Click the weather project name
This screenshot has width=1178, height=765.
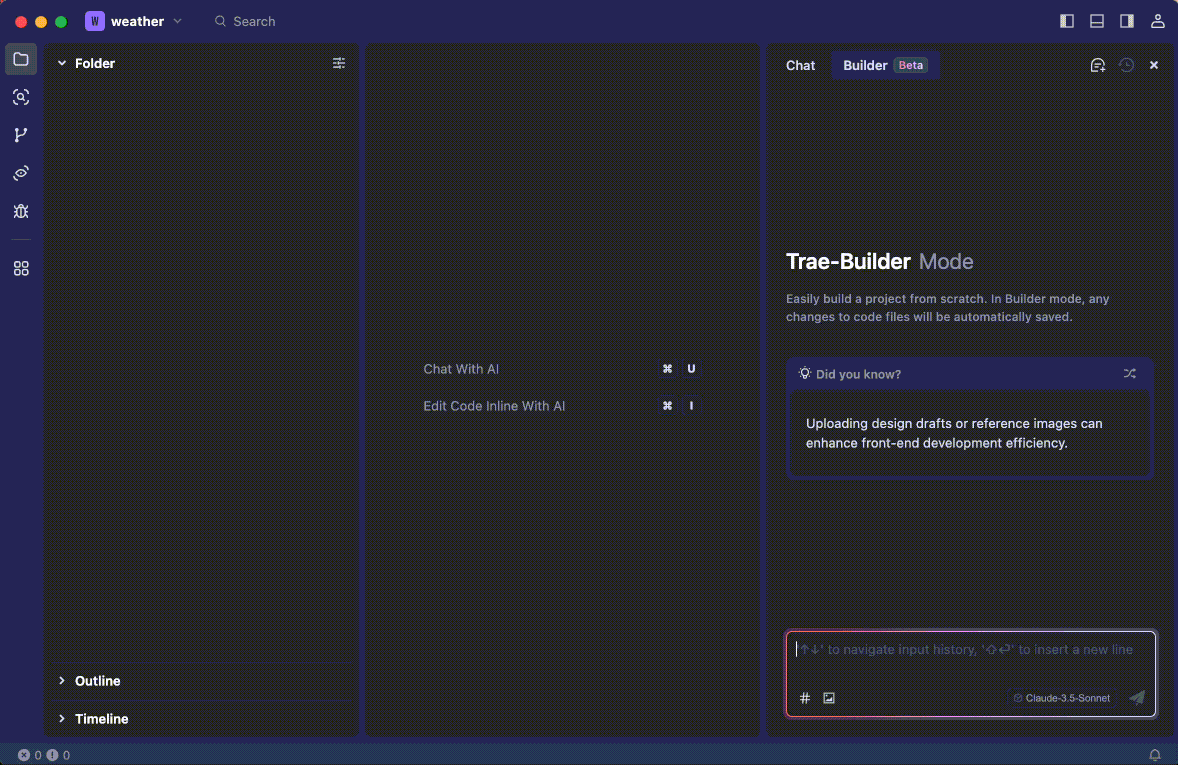[x=137, y=21]
